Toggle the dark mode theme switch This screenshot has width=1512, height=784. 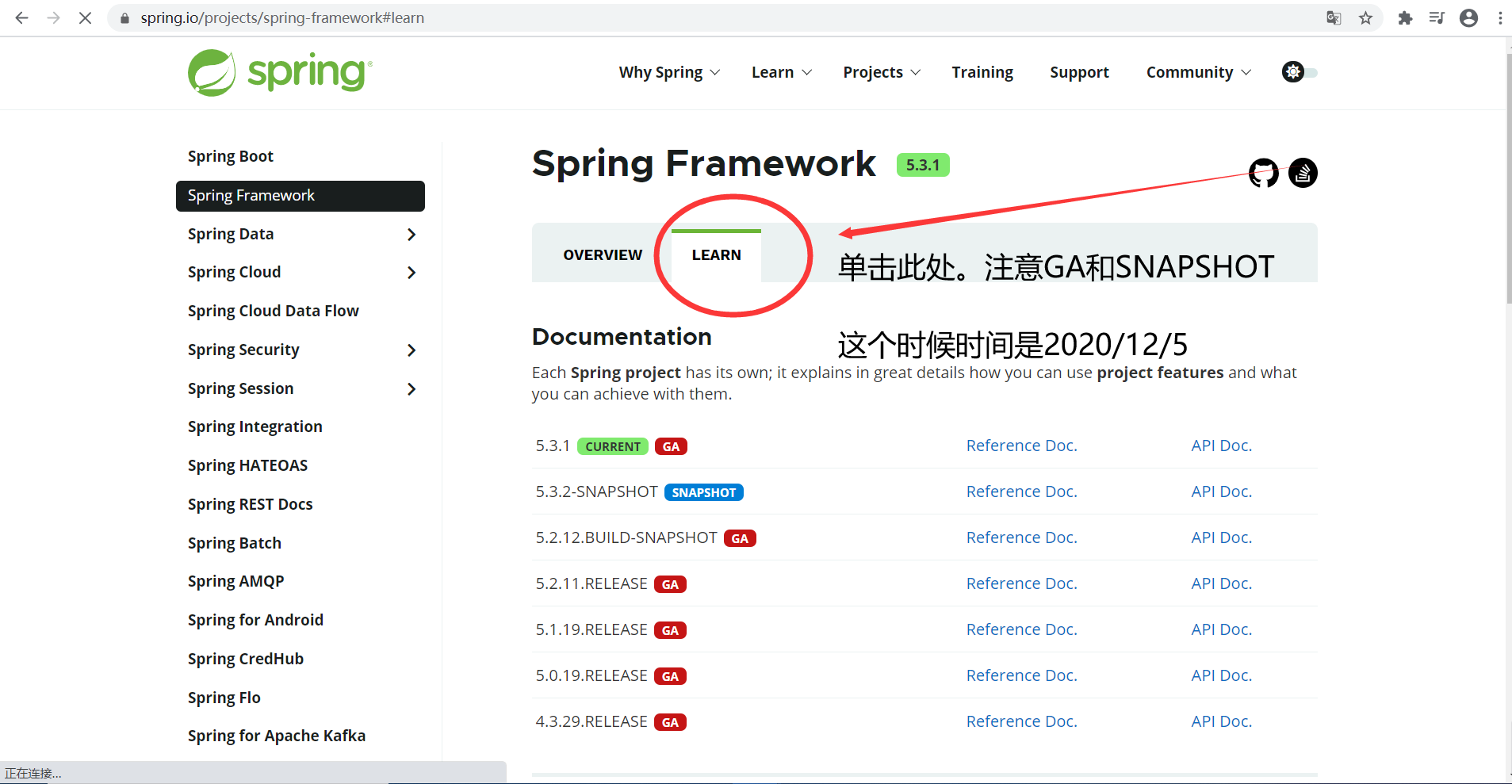pos(1300,72)
